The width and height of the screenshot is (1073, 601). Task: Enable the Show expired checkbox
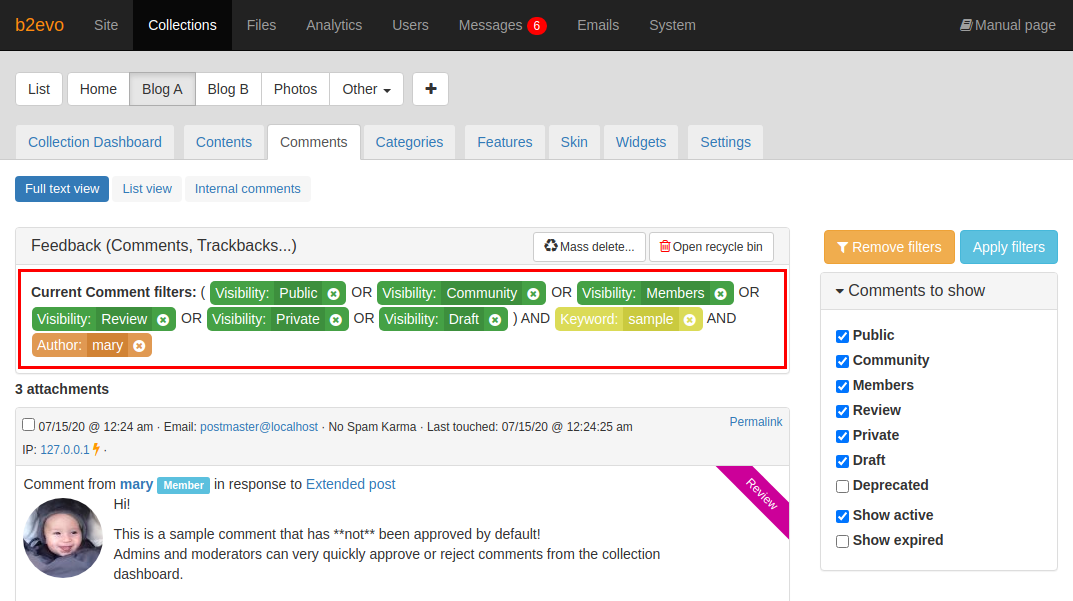[x=842, y=541]
